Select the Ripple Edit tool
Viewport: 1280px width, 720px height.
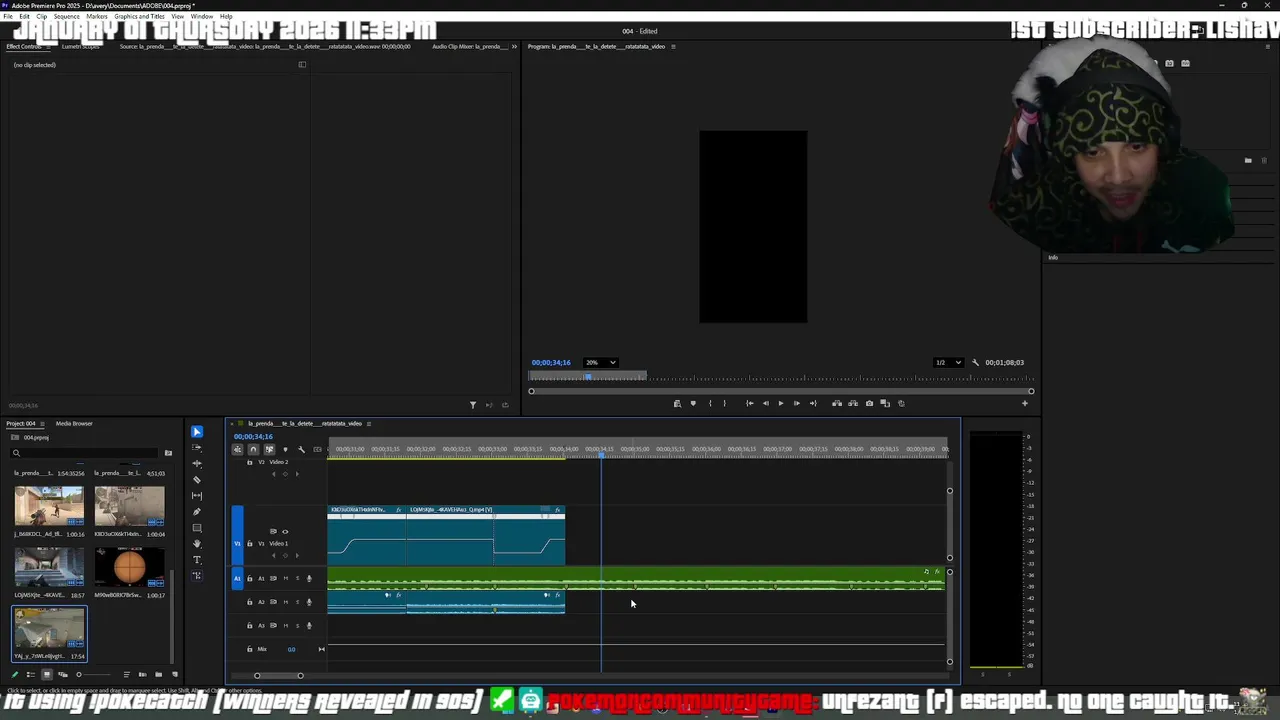196,464
